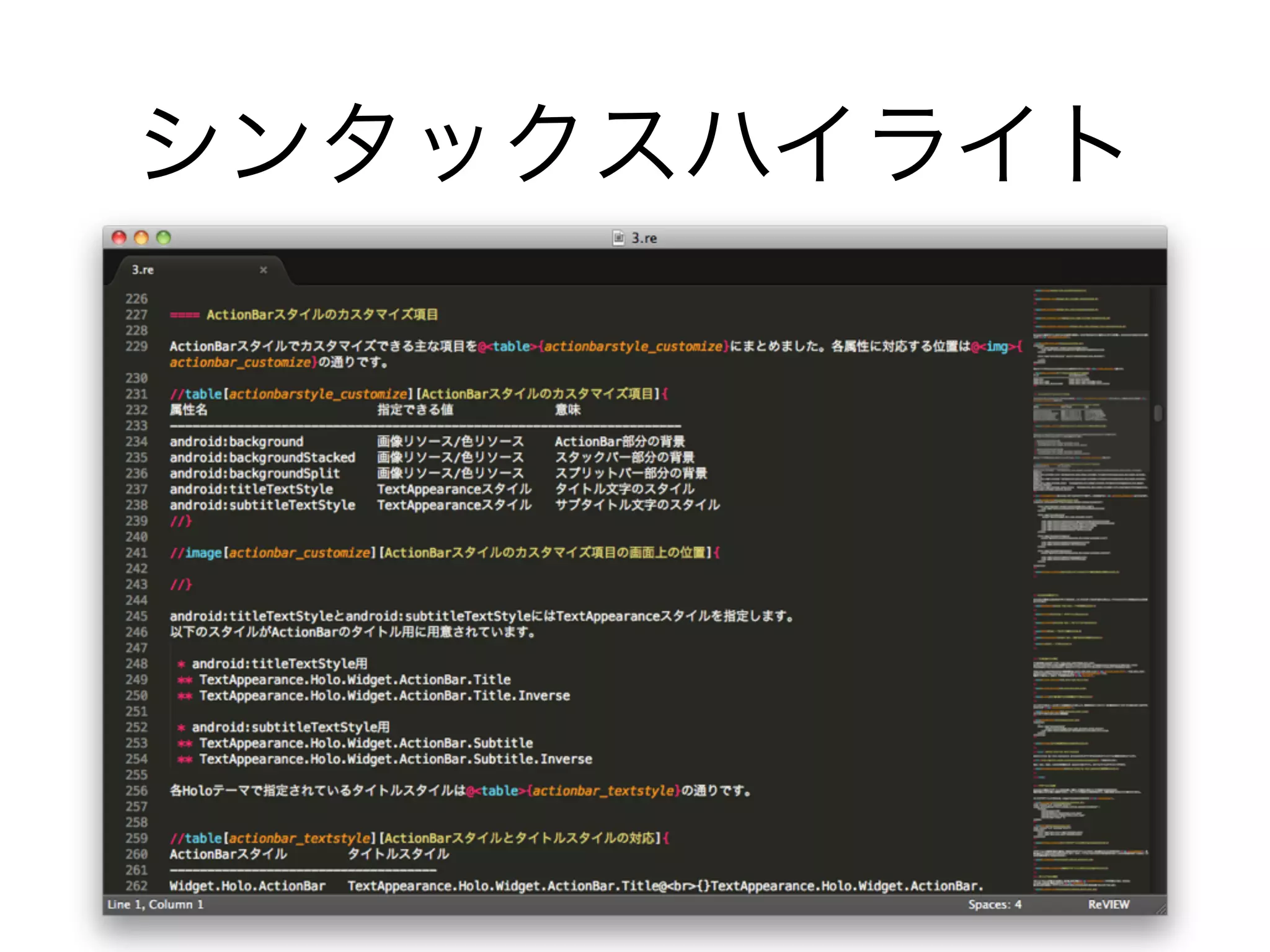1270x952 pixels.
Task: Click the //table[actionbarstyle_customize] line
Action: (419, 394)
